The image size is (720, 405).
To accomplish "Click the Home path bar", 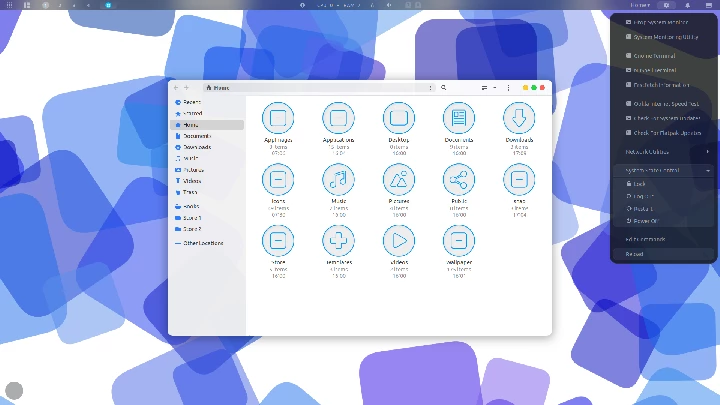I will point(219,88).
